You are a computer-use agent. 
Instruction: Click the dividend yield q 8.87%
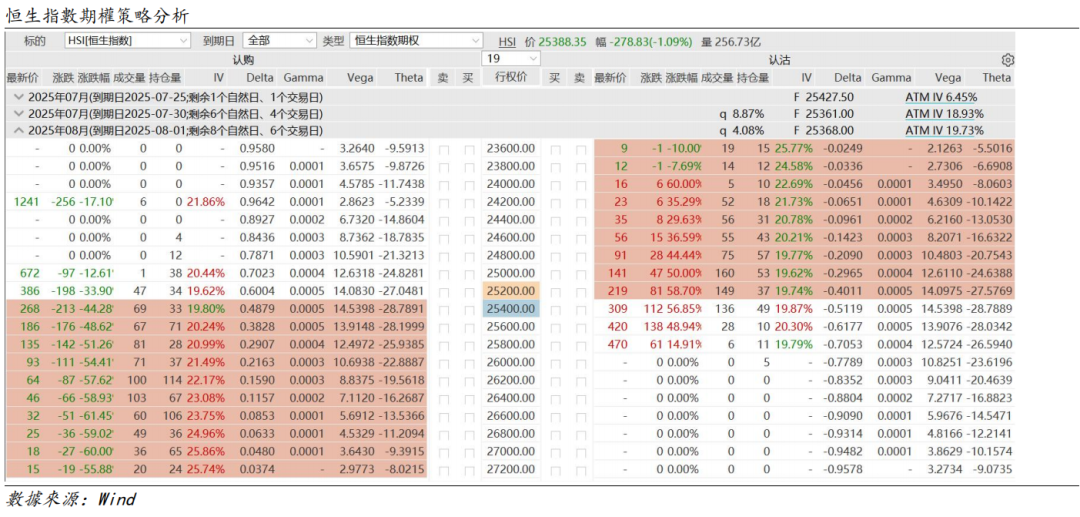click(x=742, y=114)
